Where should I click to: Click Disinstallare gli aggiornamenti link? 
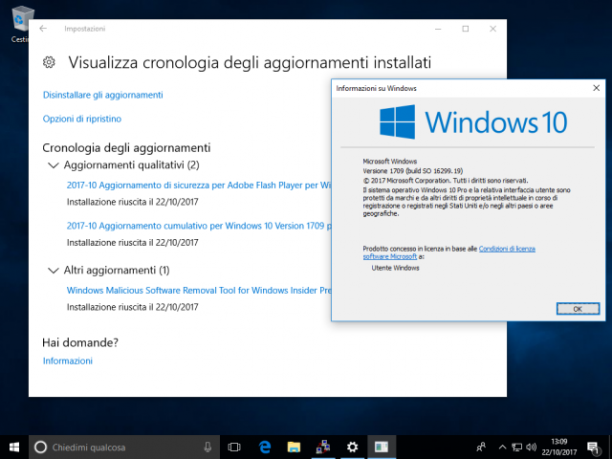(x=103, y=95)
